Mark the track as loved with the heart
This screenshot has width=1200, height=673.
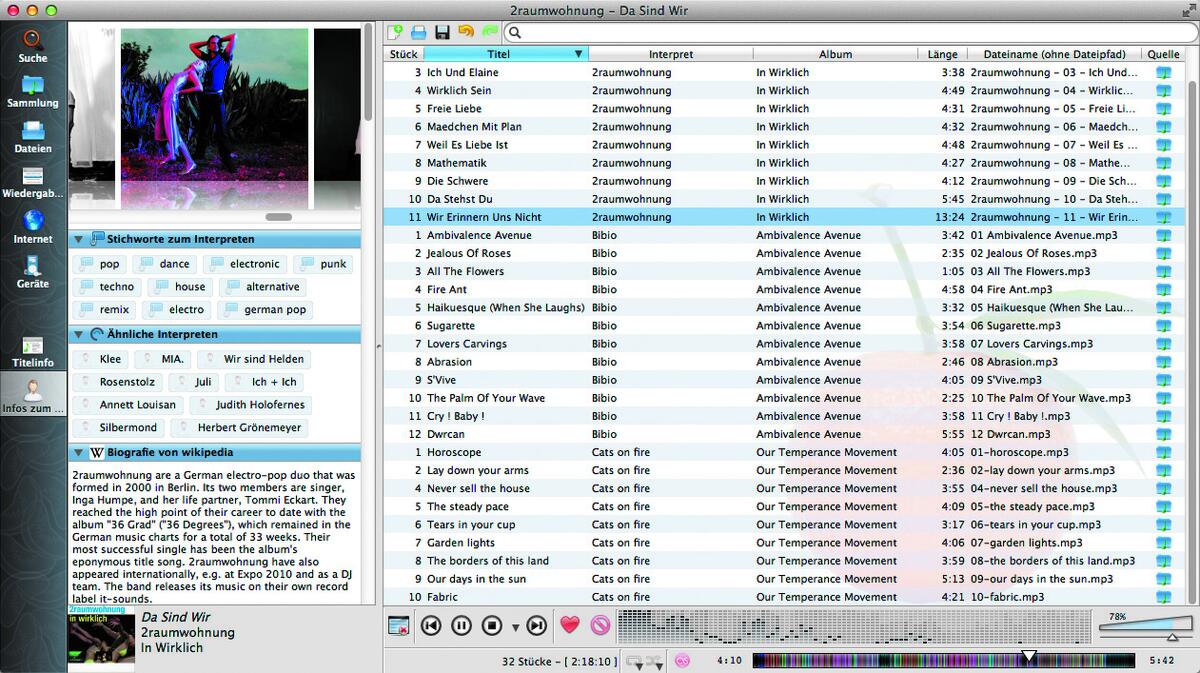[569, 626]
